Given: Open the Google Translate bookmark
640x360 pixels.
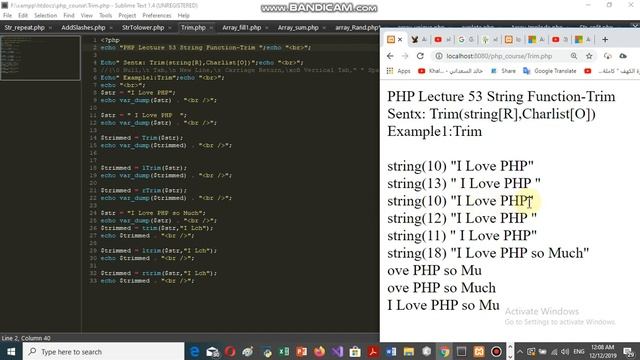Looking at the screenshot, I should click(x=549, y=71).
